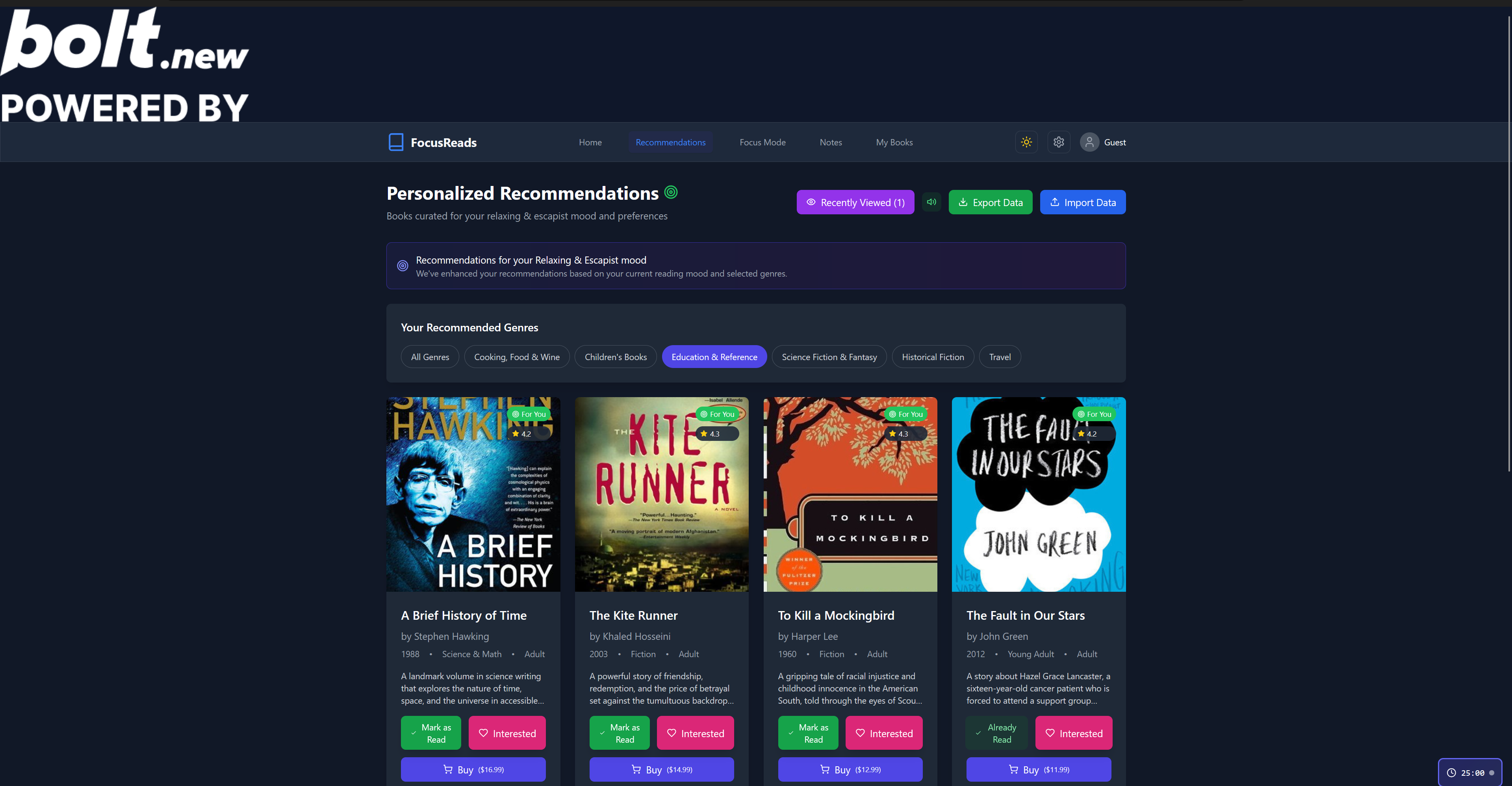Viewport: 1512px width, 786px height.
Task: Click the Export Data button
Action: (990, 202)
